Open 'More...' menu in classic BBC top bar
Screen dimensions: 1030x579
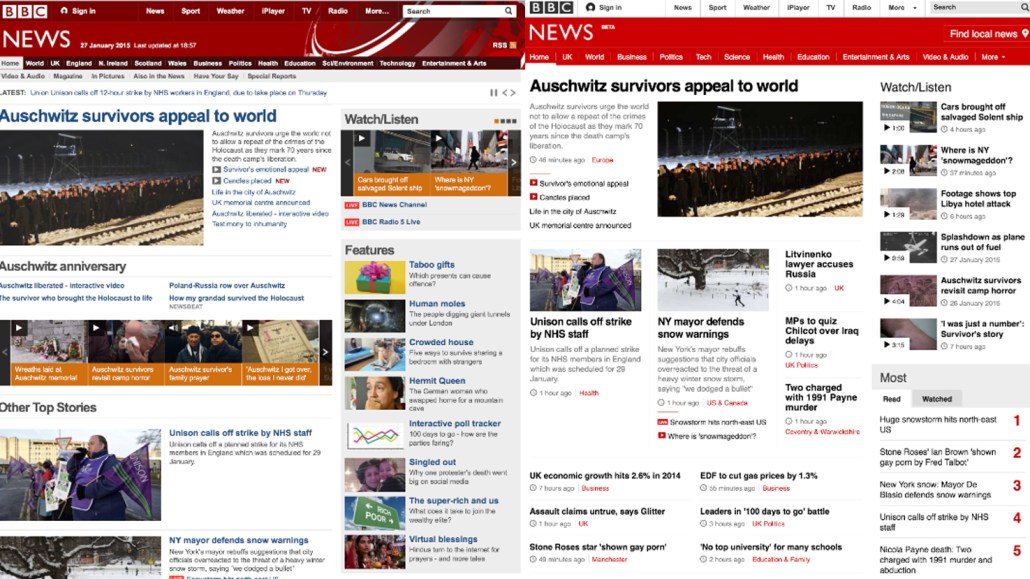click(377, 11)
